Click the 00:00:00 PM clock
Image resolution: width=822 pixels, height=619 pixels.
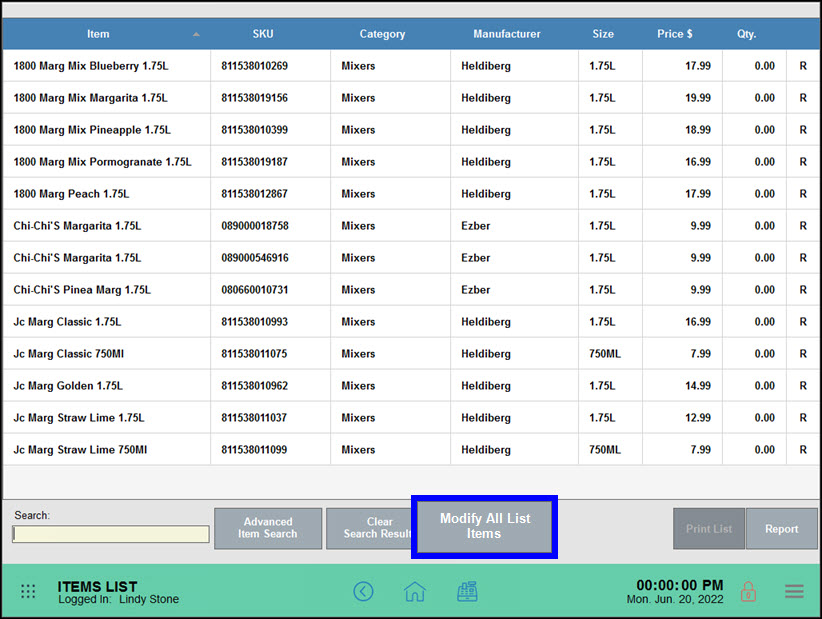point(679,585)
